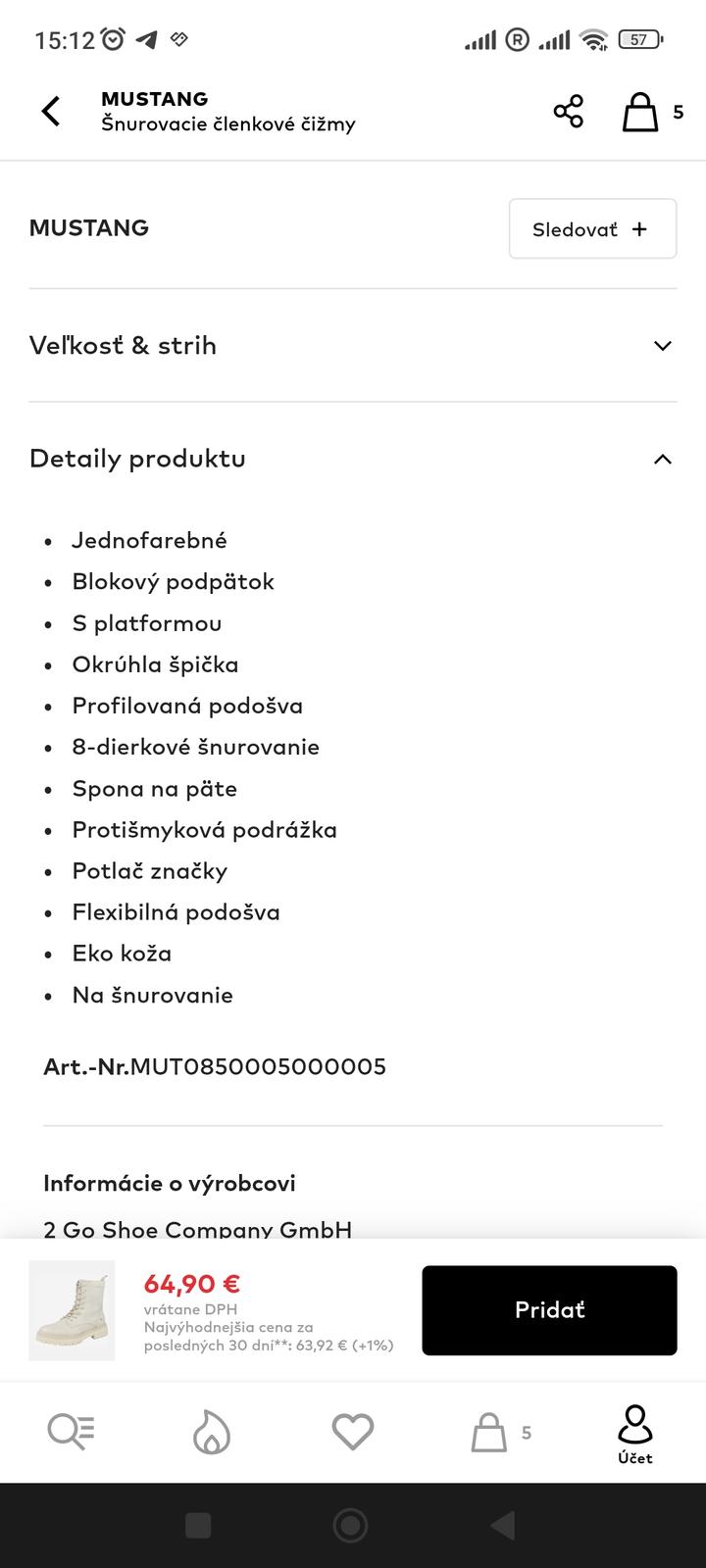The height and width of the screenshot is (1568, 706).
Task: Tap the boot product thumbnail
Action: pyautogui.click(x=72, y=1310)
